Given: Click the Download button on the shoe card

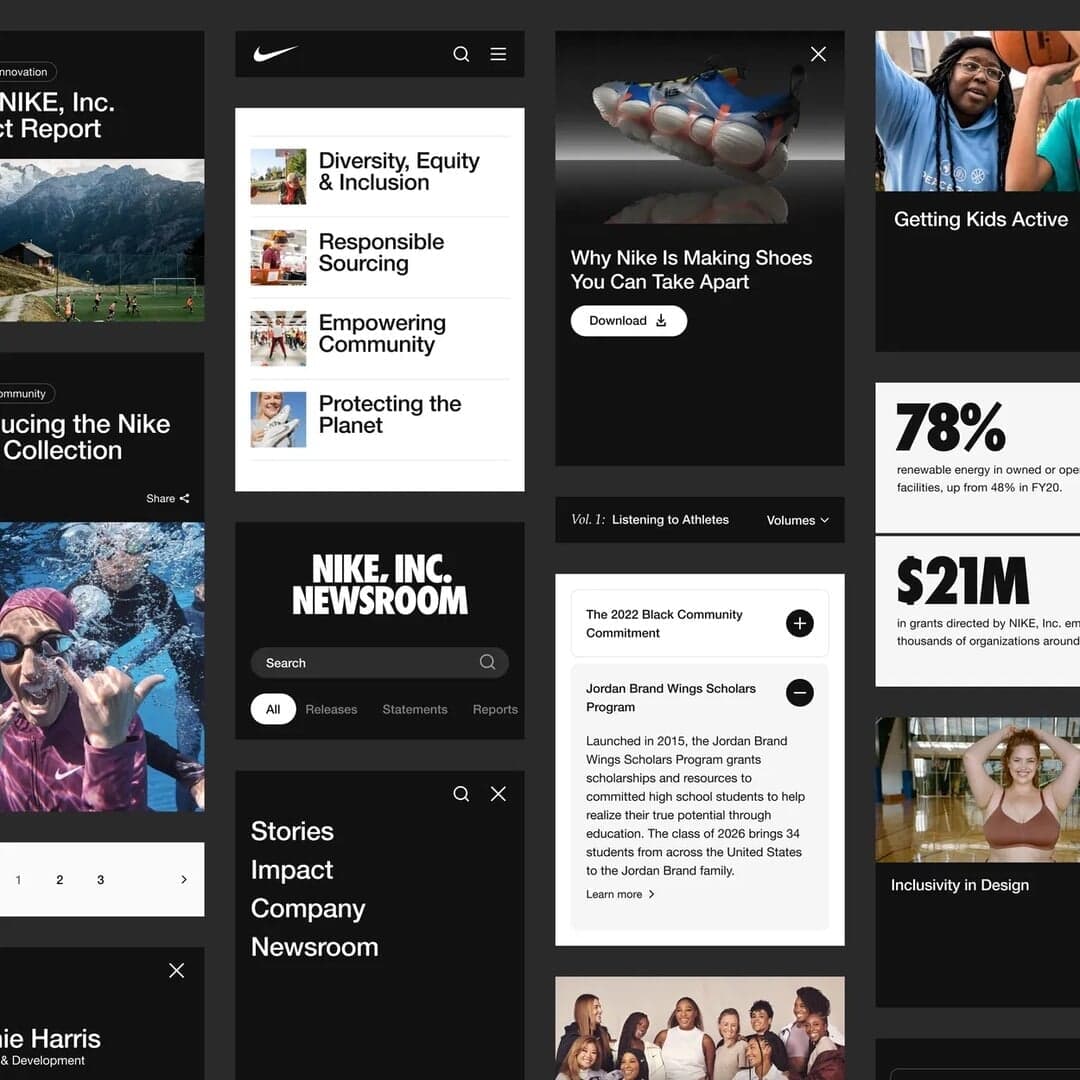Looking at the screenshot, I should click(628, 320).
